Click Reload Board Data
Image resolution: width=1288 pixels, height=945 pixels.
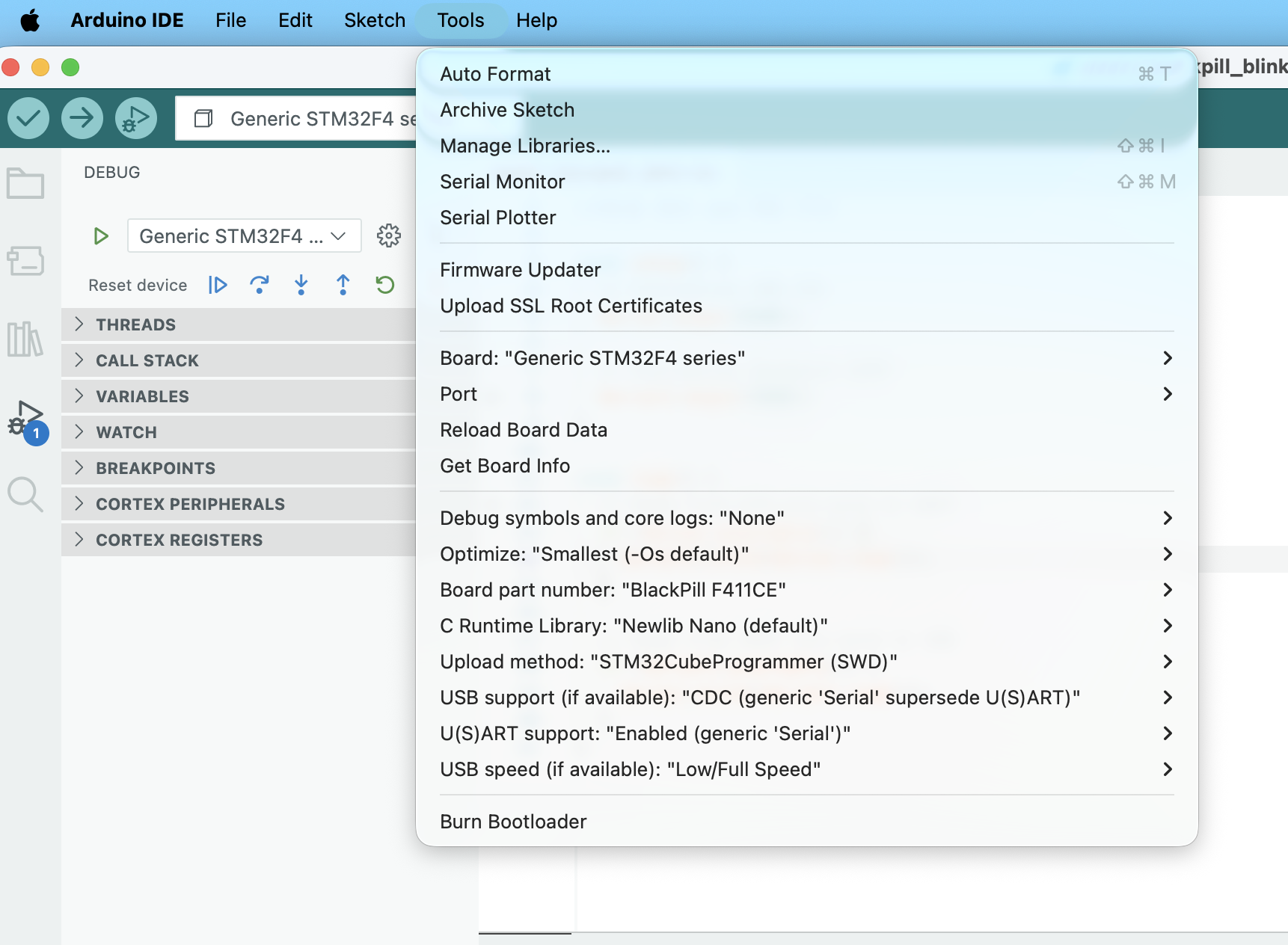click(807, 430)
